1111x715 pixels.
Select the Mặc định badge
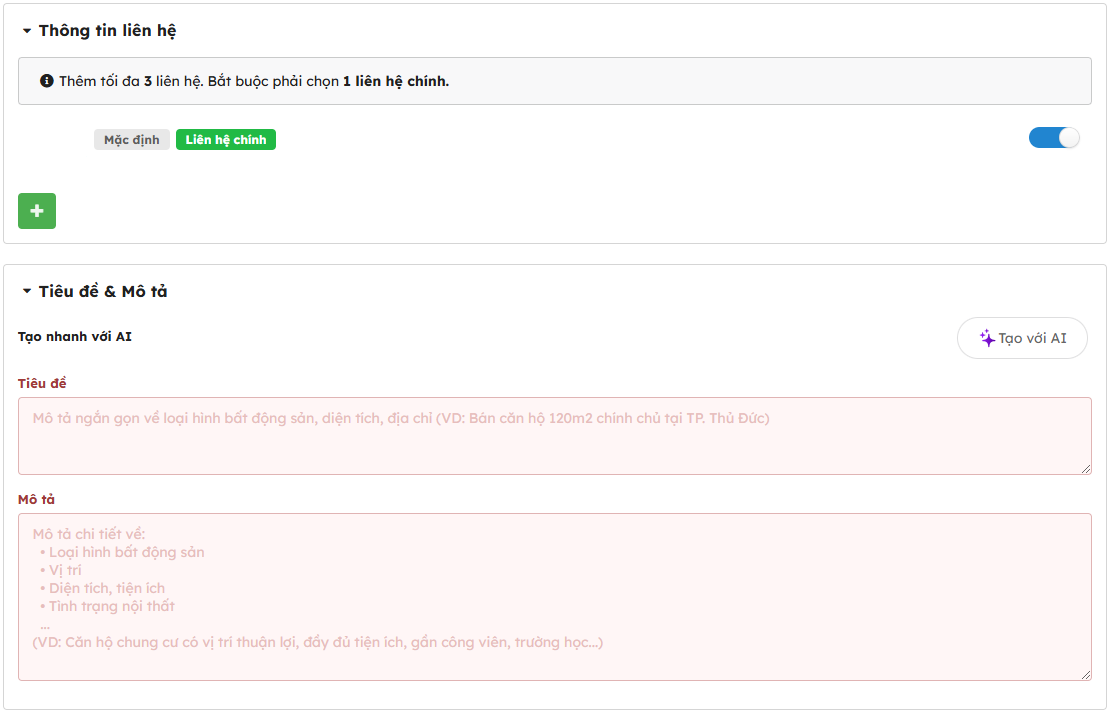click(x=132, y=140)
